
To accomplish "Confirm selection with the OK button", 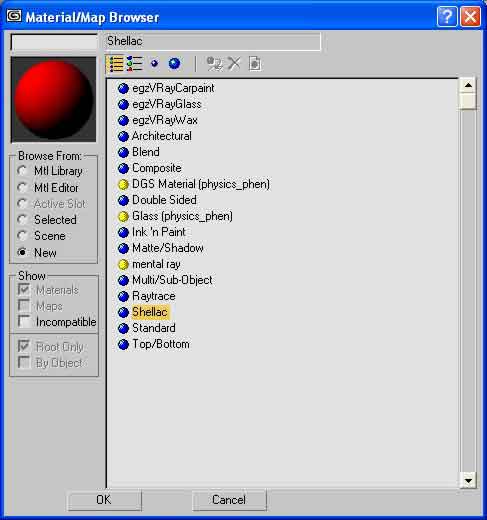I will 104,500.
